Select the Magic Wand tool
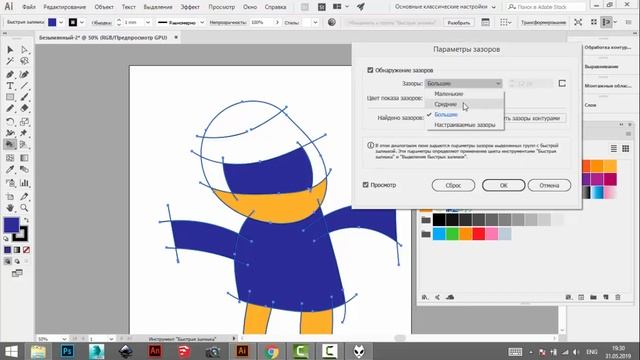Image resolution: width=640 pixels, height=360 pixels. tap(10, 61)
